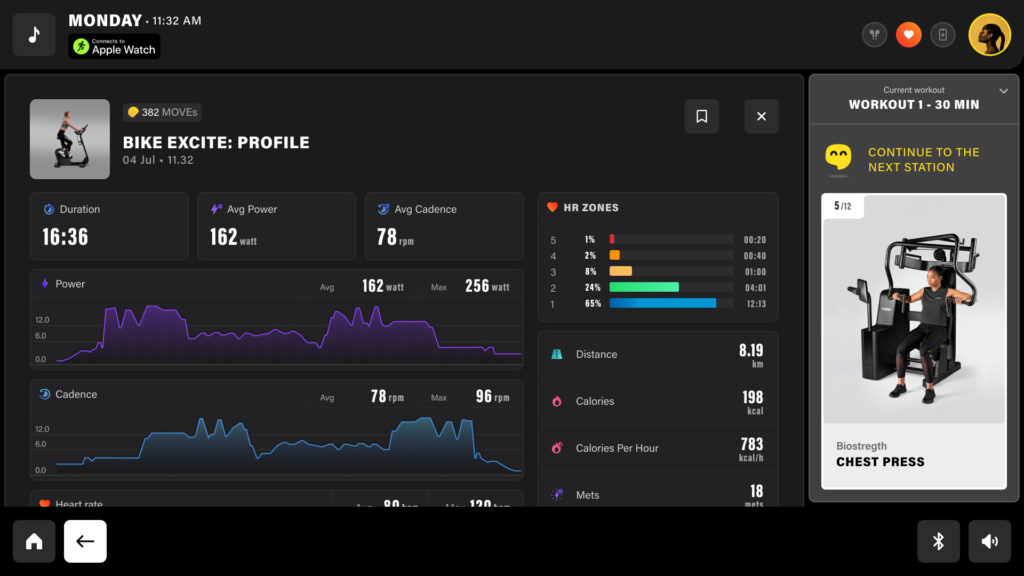Toggle the orange heart rate monitor button
Viewport: 1024px width, 576px height.
click(908, 35)
